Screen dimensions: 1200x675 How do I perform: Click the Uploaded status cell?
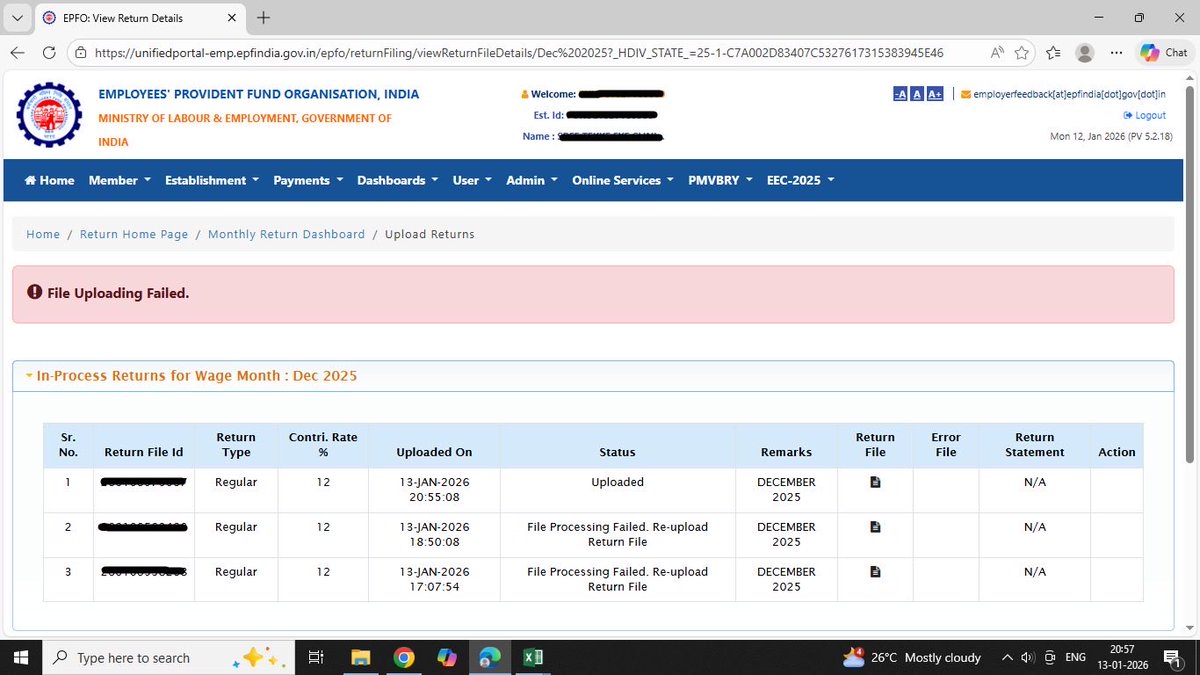tap(617, 490)
